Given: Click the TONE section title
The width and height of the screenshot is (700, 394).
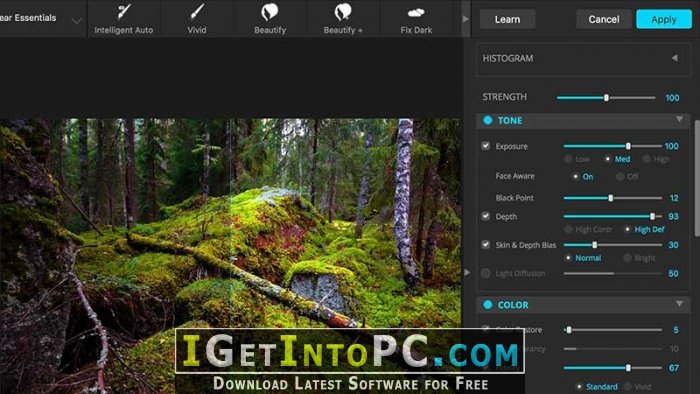Looking at the screenshot, I should pyautogui.click(x=510, y=120).
